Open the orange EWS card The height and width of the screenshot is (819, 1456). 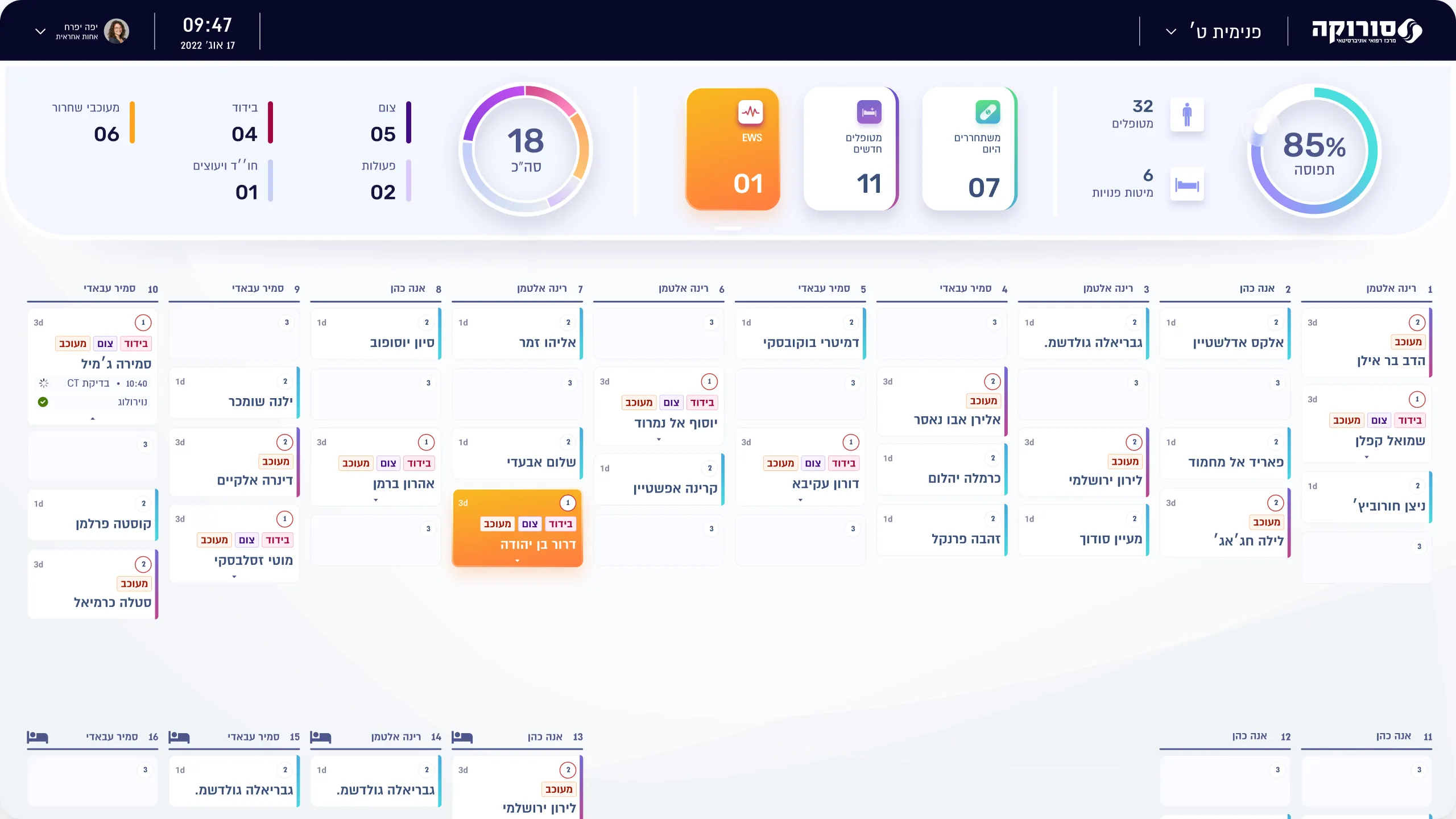point(733,149)
